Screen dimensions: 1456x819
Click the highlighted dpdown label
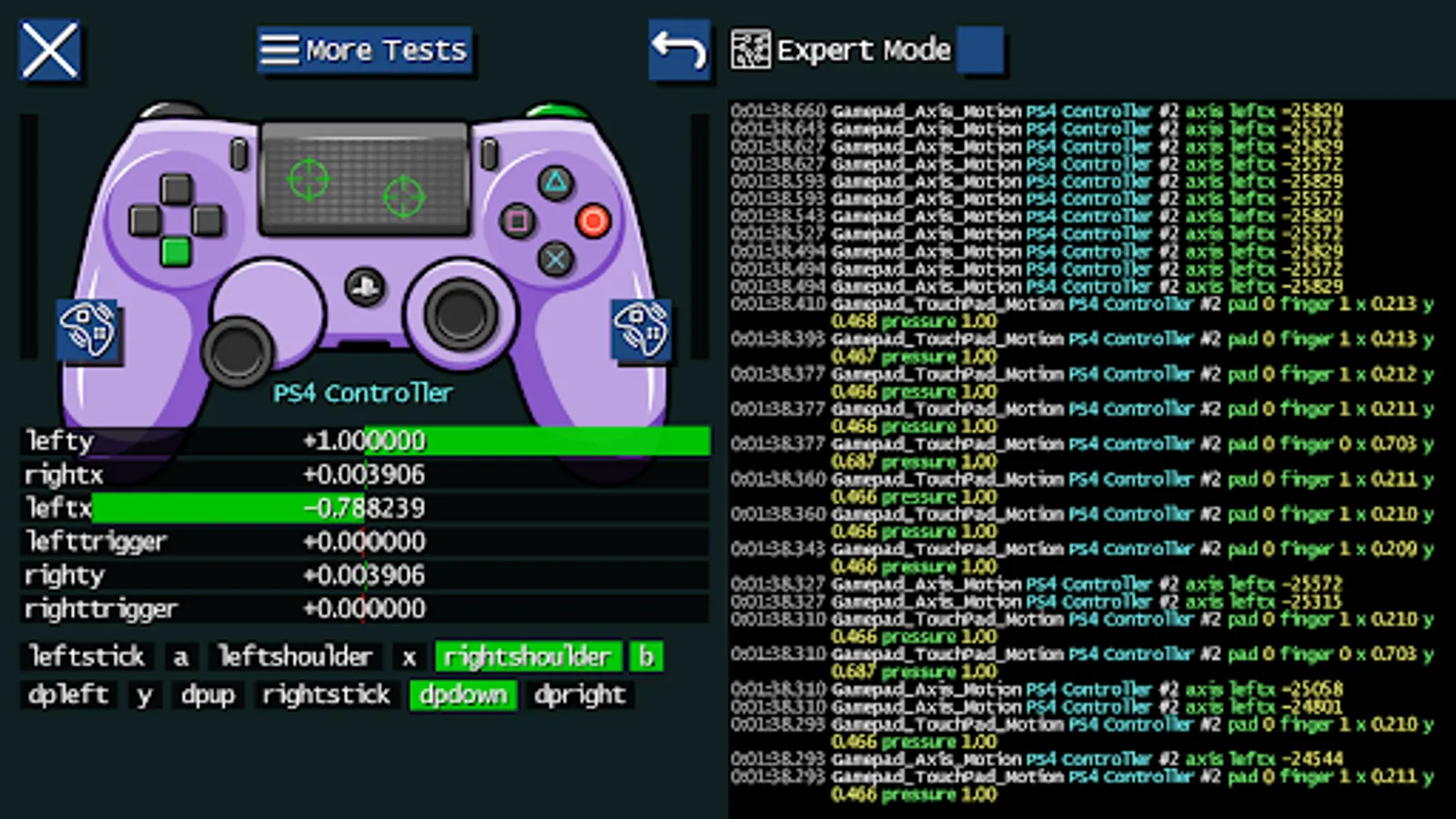463,695
